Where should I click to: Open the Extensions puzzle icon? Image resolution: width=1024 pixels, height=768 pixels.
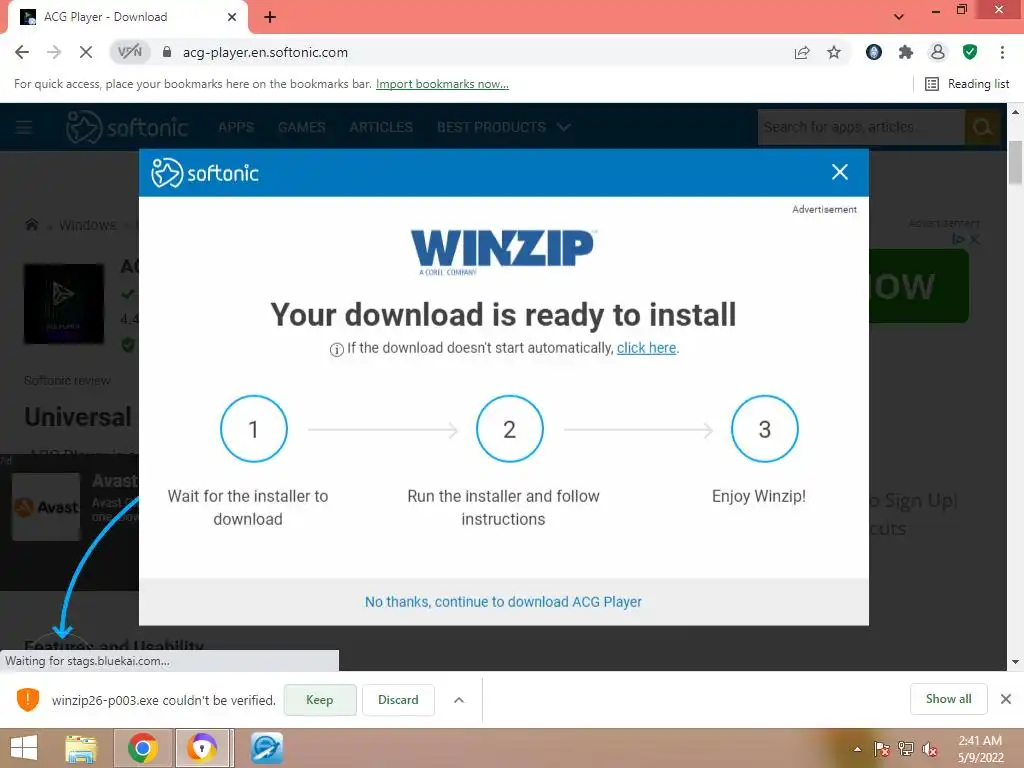point(906,52)
